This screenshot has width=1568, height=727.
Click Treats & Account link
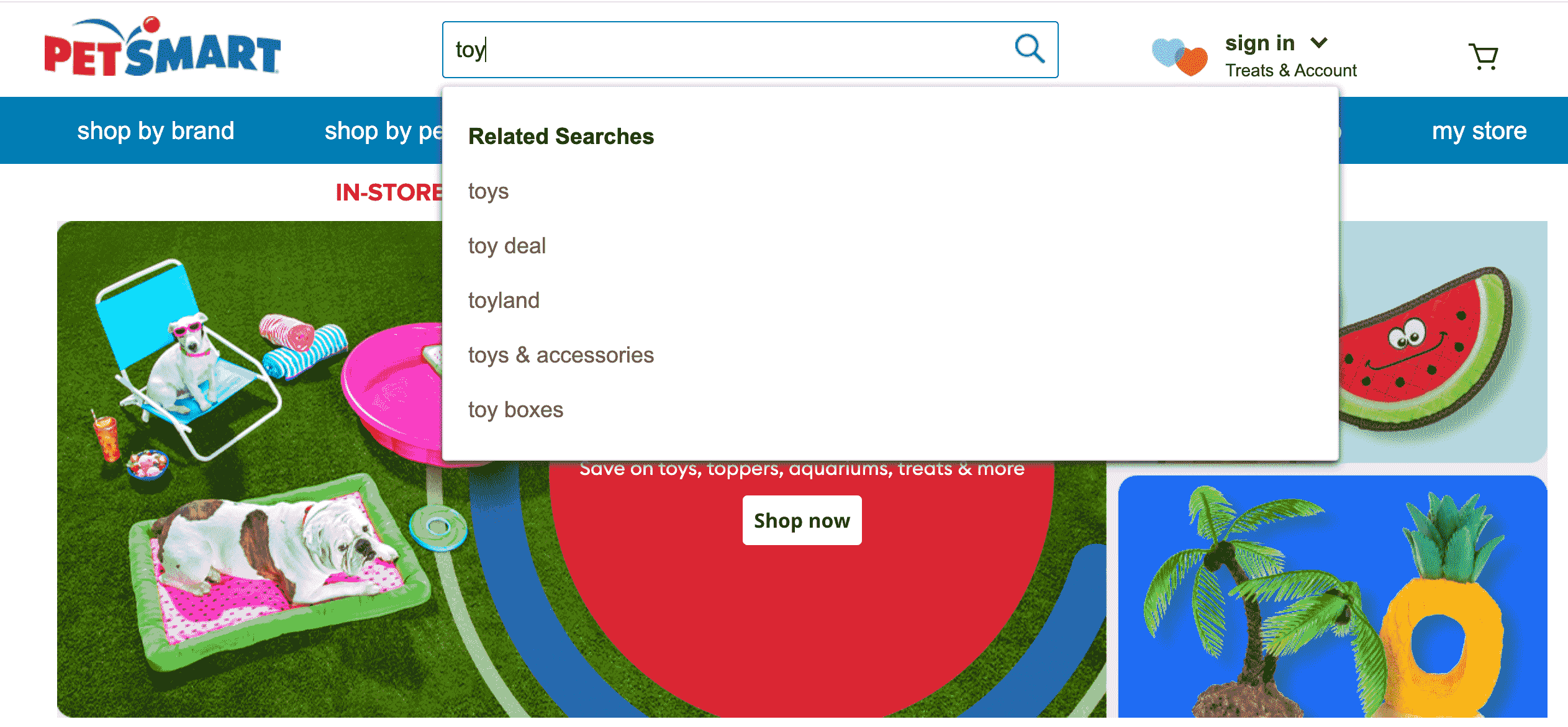[1290, 71]
